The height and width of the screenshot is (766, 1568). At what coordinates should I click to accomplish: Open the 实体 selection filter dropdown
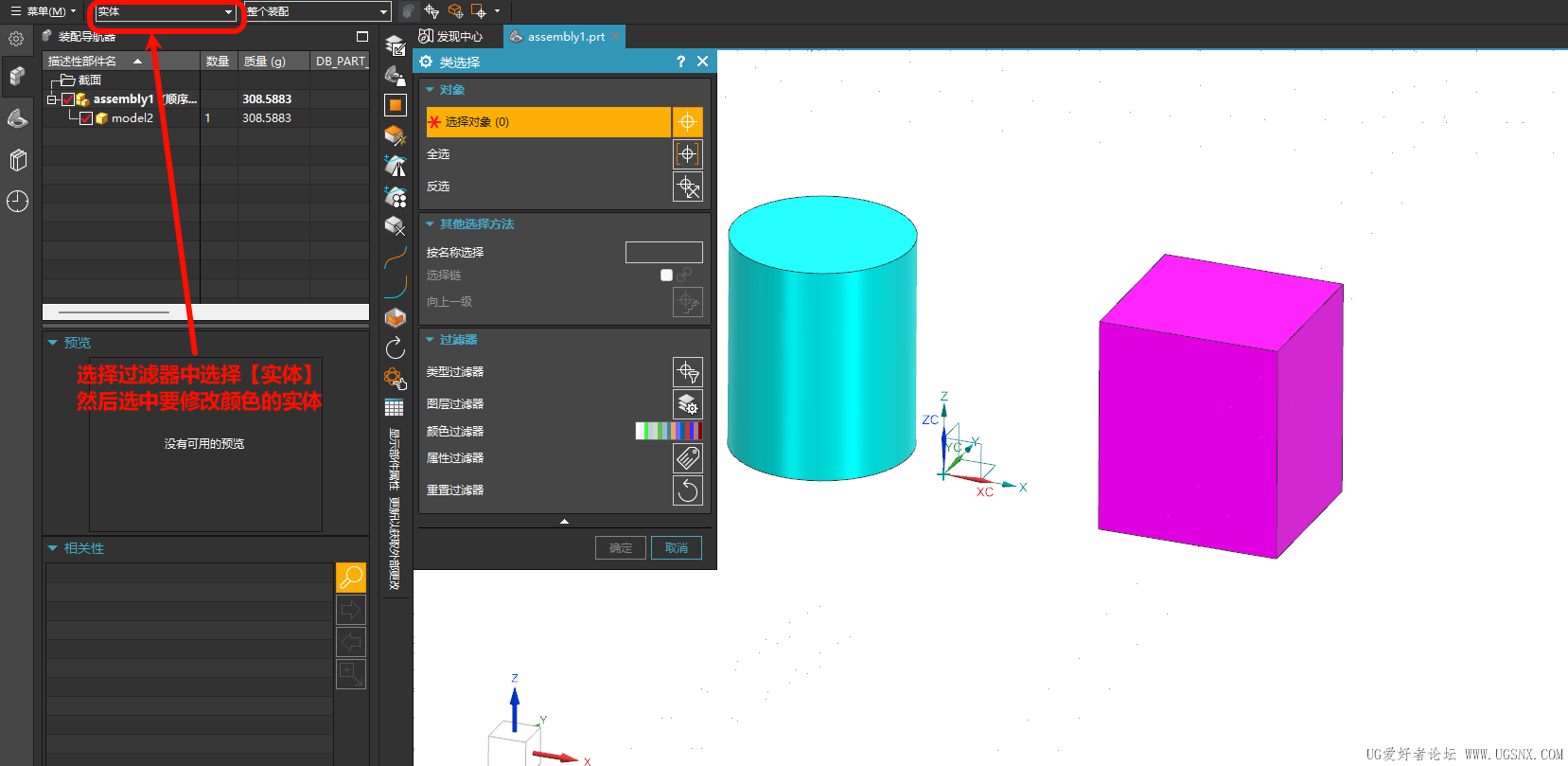coord(165,12)
